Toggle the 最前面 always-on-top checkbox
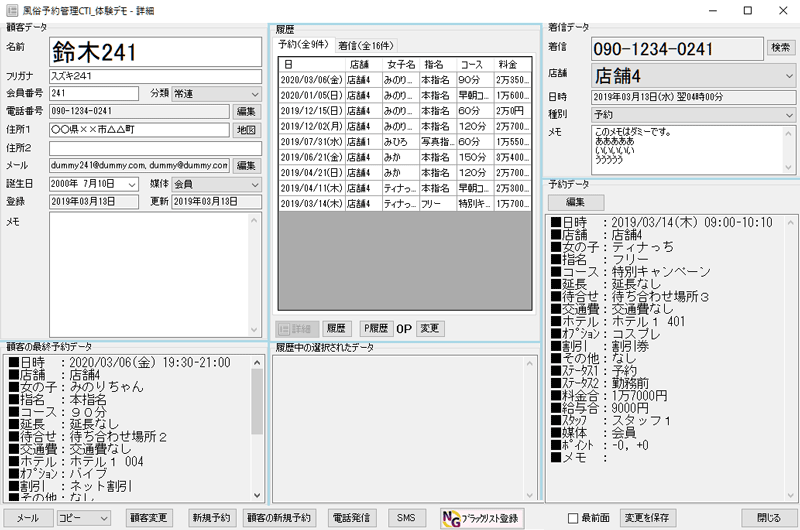The width and height of the screenshot is (800, 530). click(573, 518)
